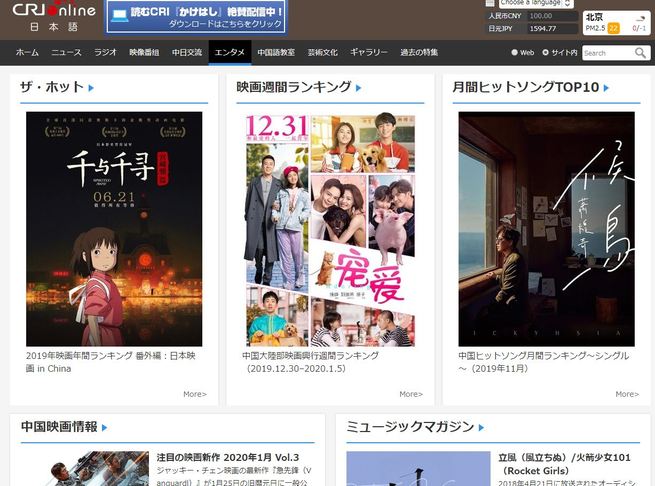The image size is (655, 486).
Task: Click arrow icon beside ミュージックマガジン
Action: [x=481, y=428]
